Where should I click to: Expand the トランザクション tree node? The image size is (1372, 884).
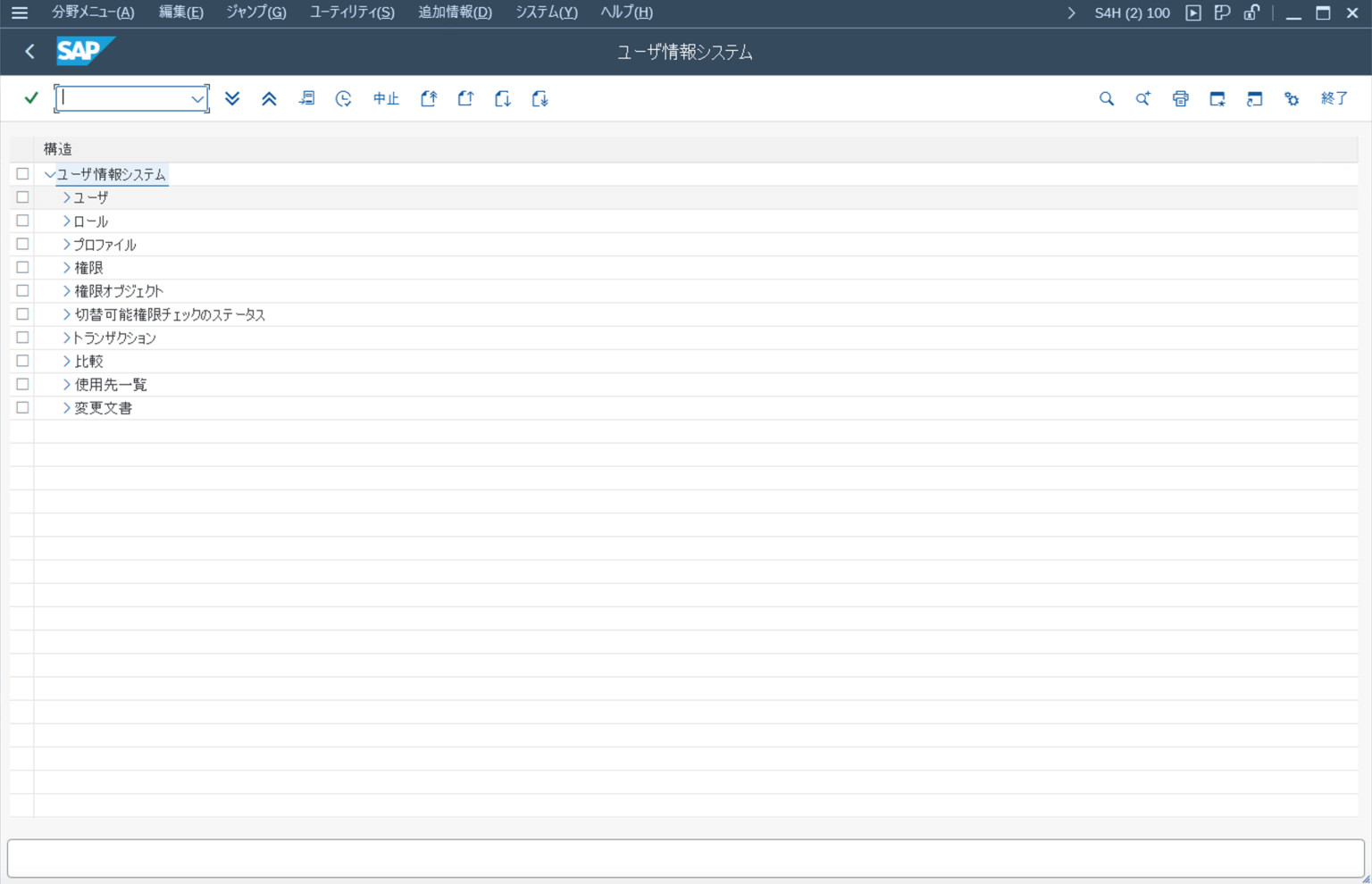(x=66, y=338)
